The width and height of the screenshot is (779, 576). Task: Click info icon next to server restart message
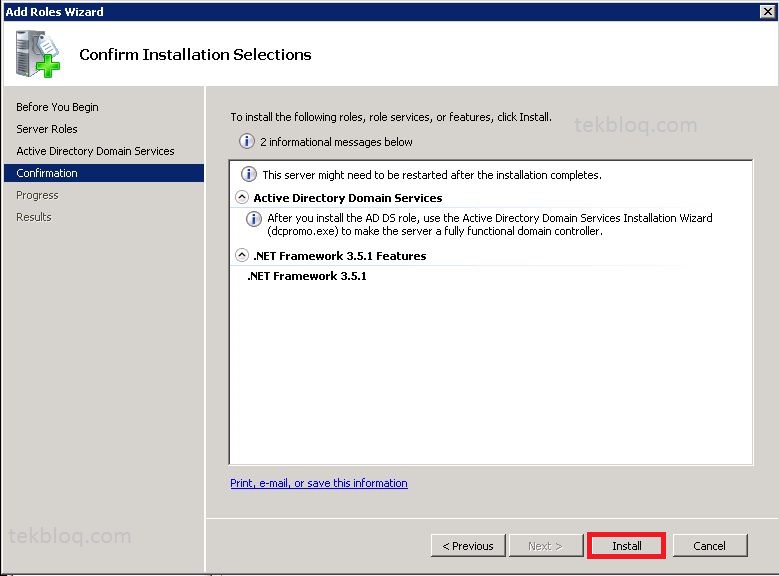click(x=249, y=174)
